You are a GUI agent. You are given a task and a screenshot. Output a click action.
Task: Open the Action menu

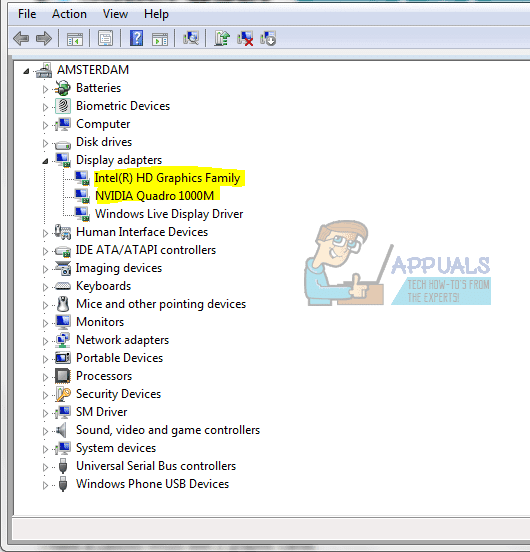[x=69, y=14]
